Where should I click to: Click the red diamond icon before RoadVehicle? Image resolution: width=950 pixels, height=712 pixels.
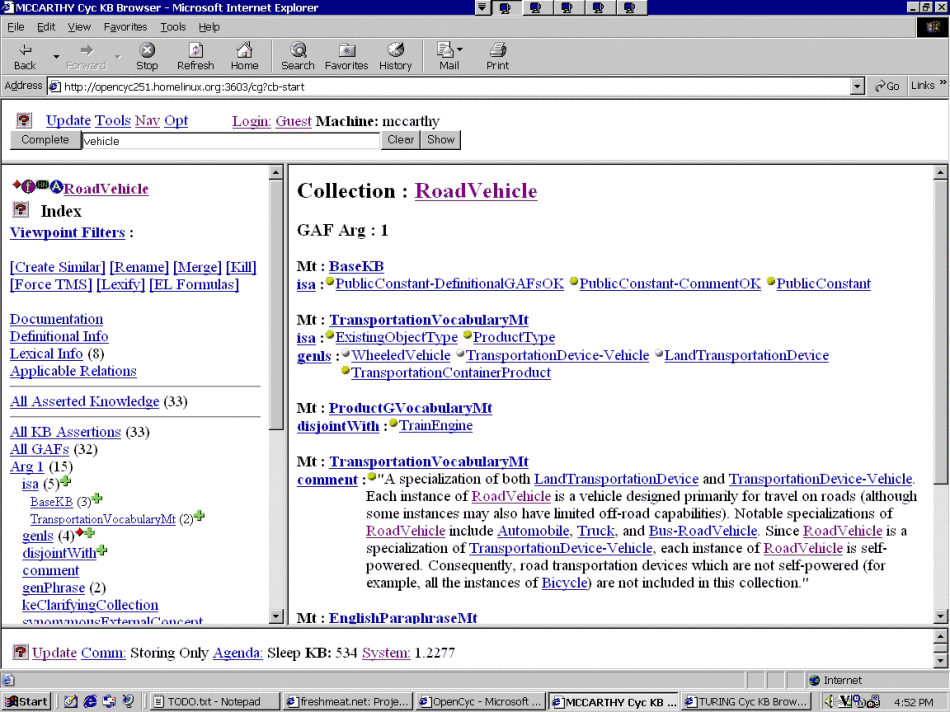pyautogui.click(x=16, y=186)
